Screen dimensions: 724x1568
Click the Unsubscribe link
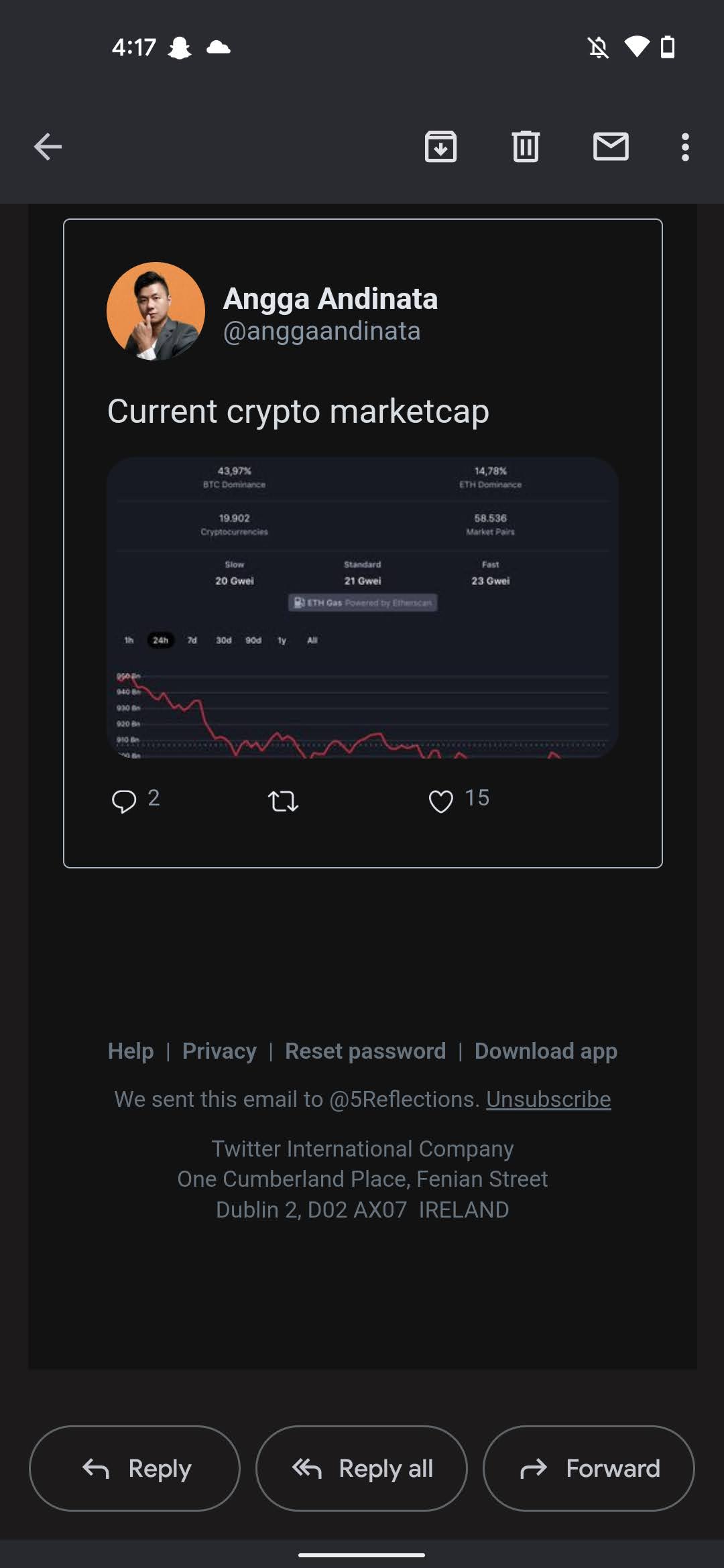548,1099
